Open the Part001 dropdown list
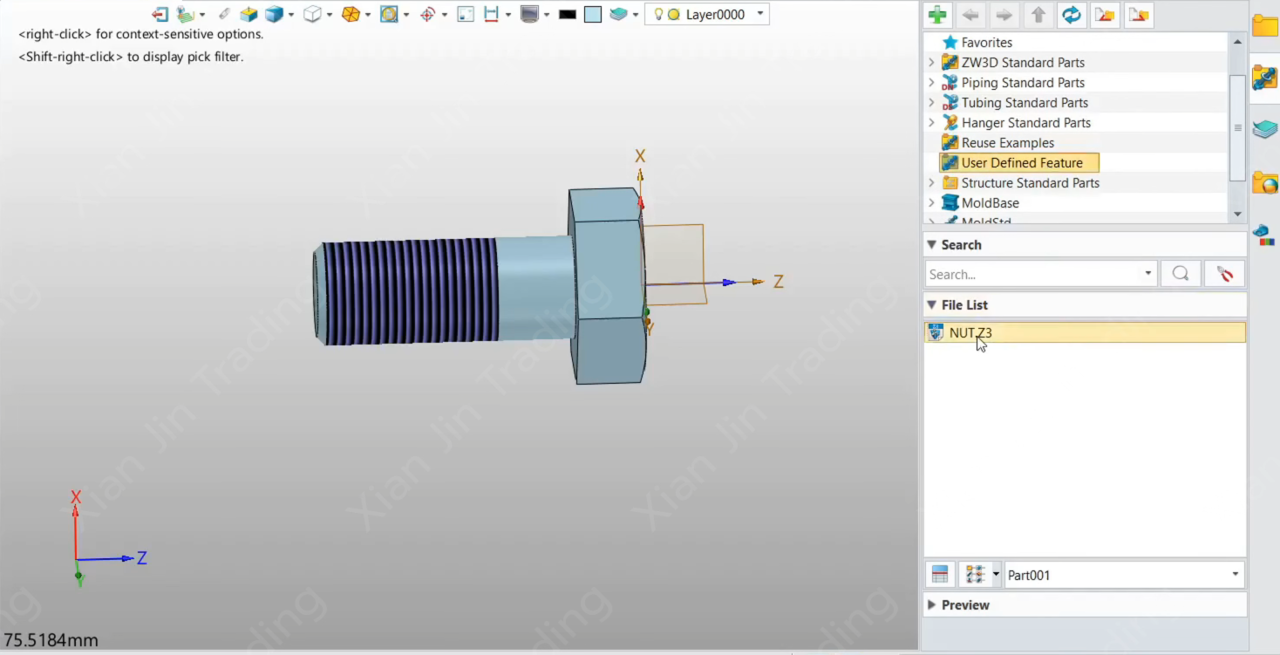The height and width of the screenshot is (655, 1280). (x=1235, y=575)
